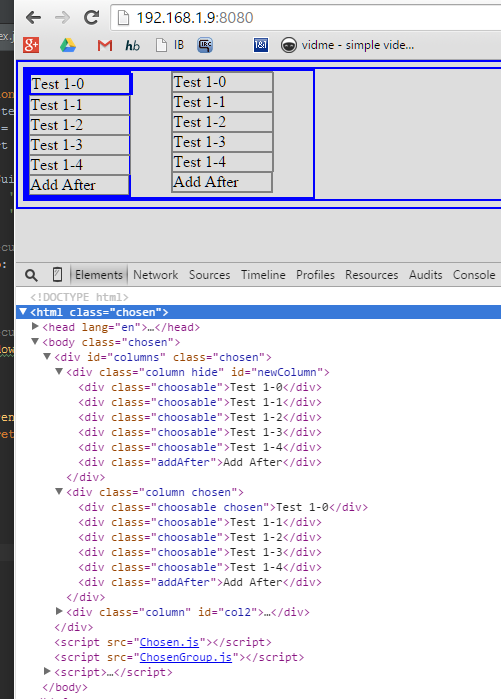Screen dimensions: 501x699
Task: Click Test 1-0 in second page column
Action: (x=222, y=82)
